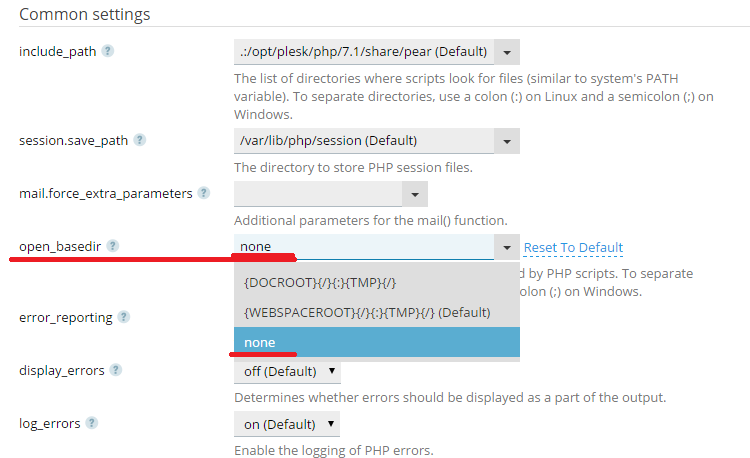This screenshot has height=458, width=750.
Task: Pick the highlighted none option
Action: [376, 342]
